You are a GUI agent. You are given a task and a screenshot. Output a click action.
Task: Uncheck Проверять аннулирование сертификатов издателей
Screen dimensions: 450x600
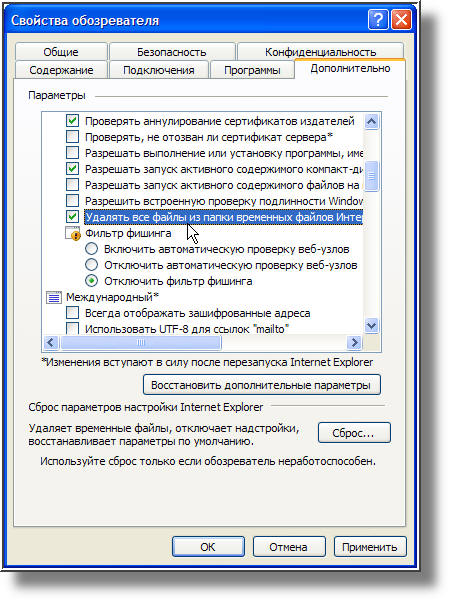point(72,121)
